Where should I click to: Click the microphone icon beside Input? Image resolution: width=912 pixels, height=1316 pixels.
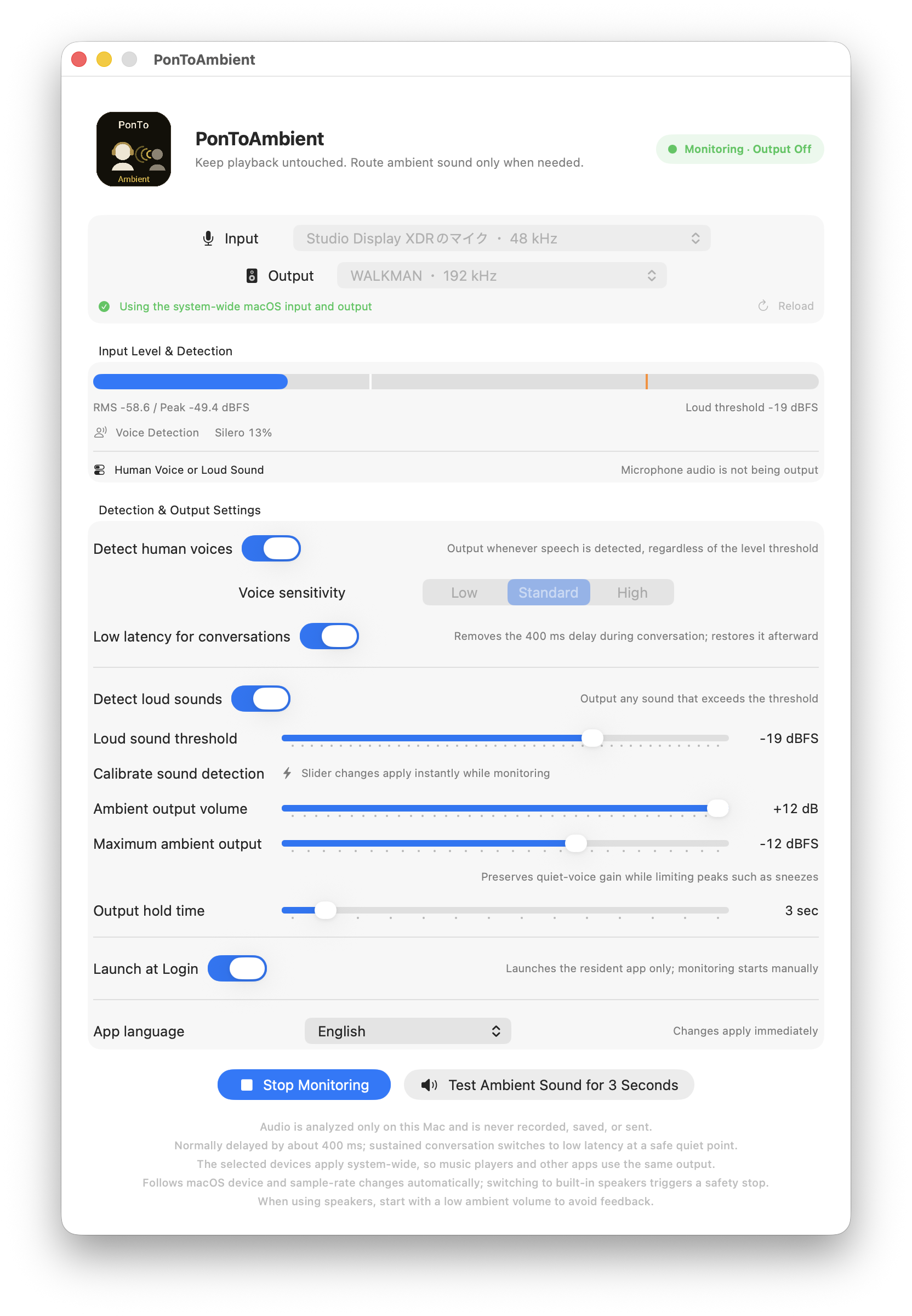pos(209,239)
